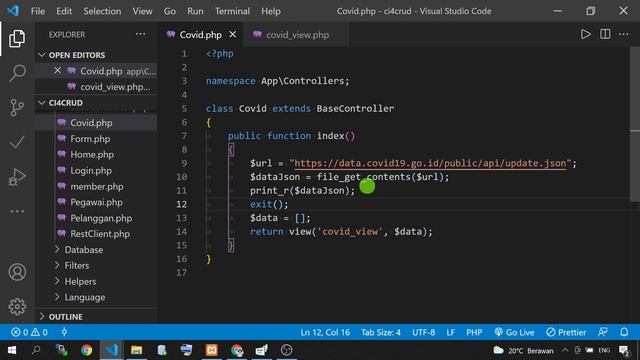Change LF end of line sequence
The height and width of the screenshot is (360, 640).
(451, 332)
